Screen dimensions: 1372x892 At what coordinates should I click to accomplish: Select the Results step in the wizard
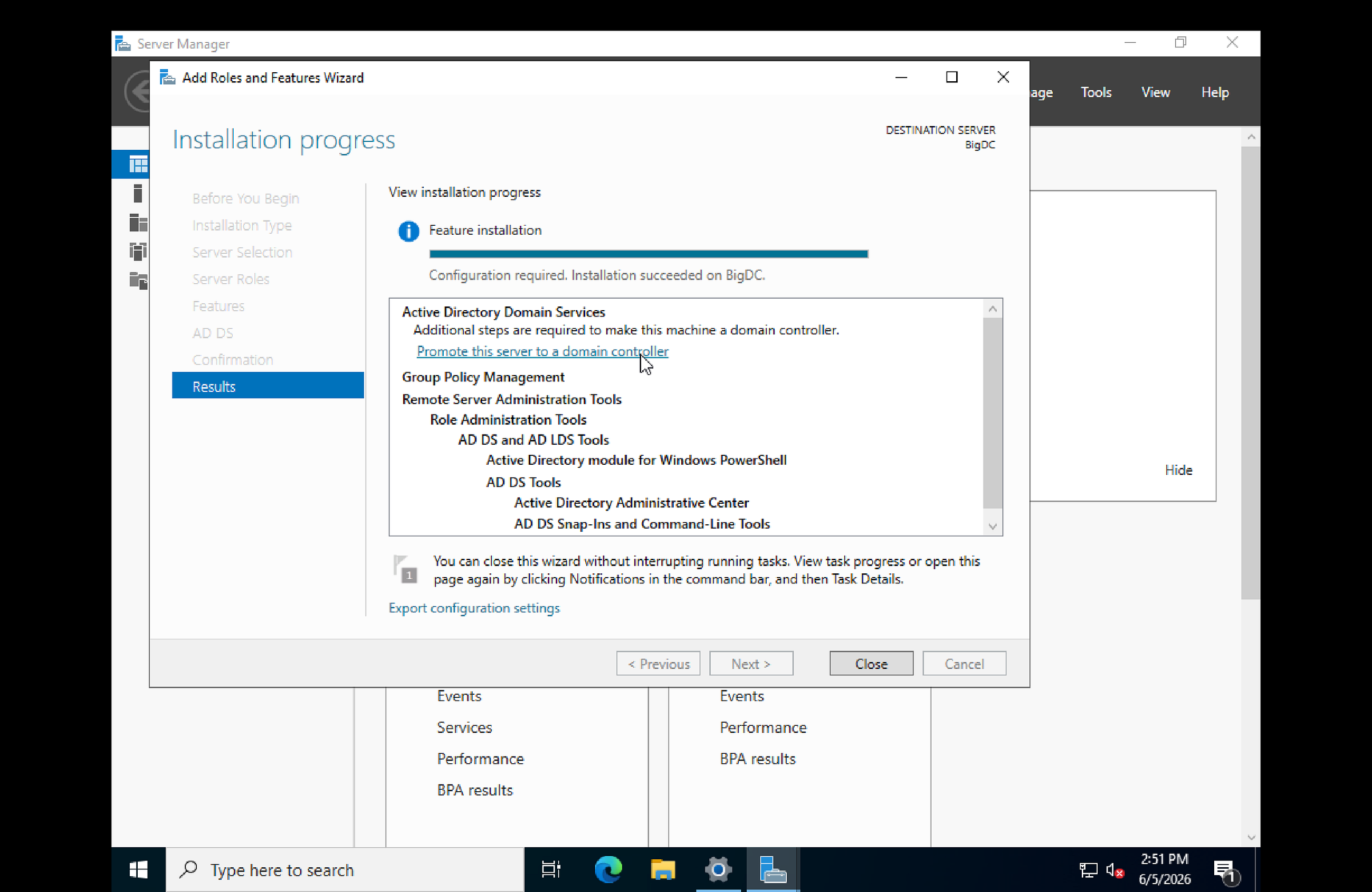pos(268,386)
